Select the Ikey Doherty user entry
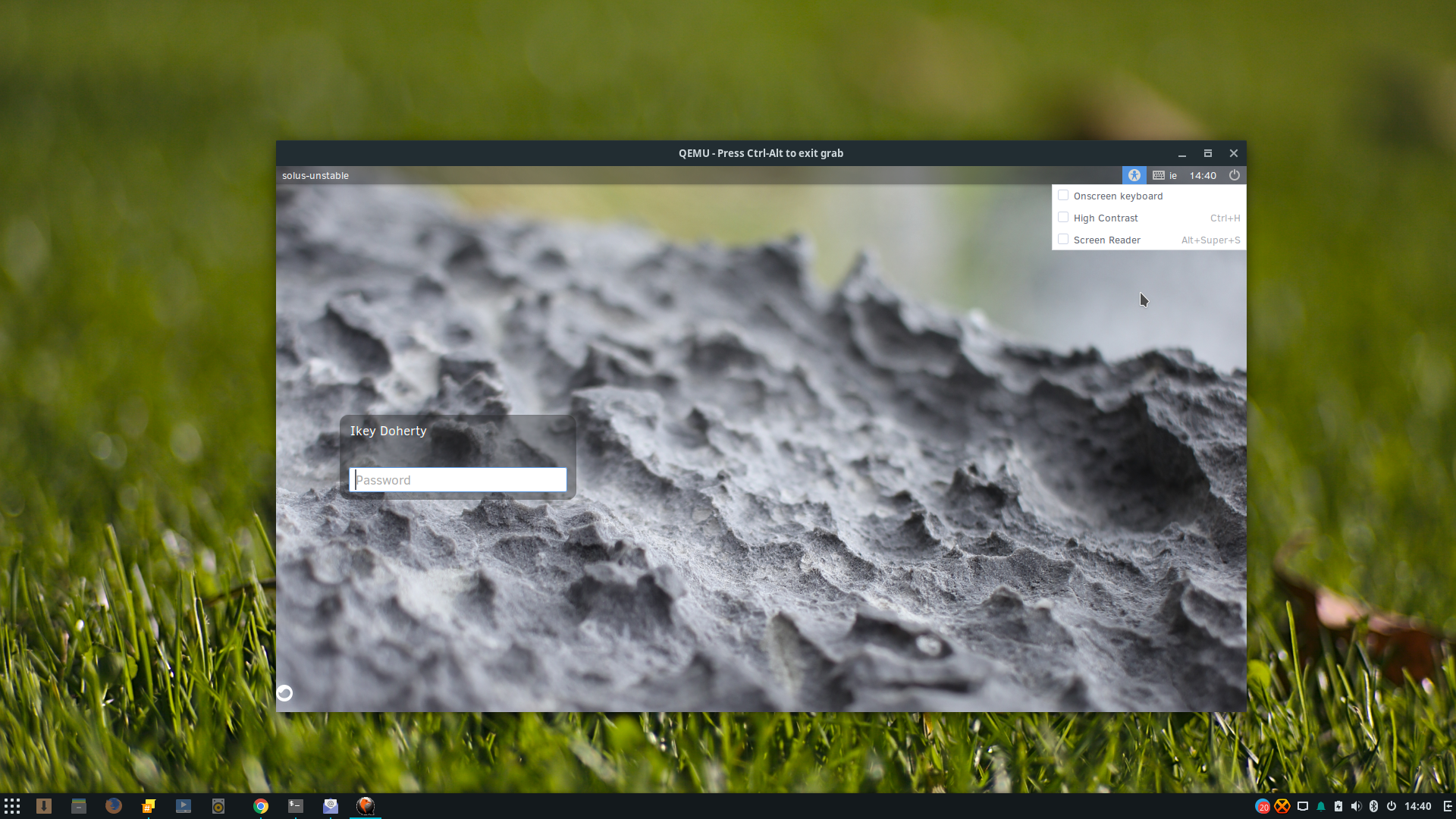Image resolution: width=1456 pixels, height=819 pixels. point(388,431)
